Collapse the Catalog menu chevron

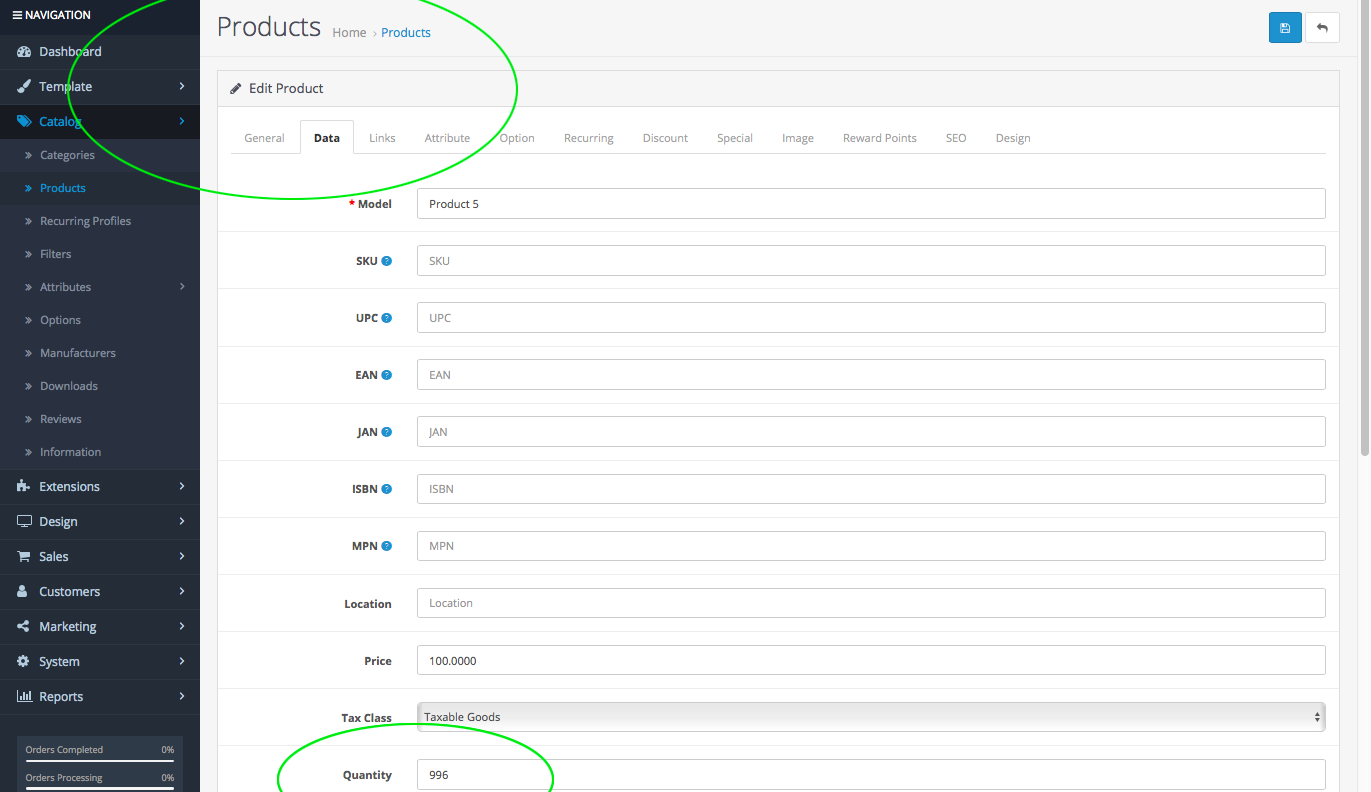182,121
